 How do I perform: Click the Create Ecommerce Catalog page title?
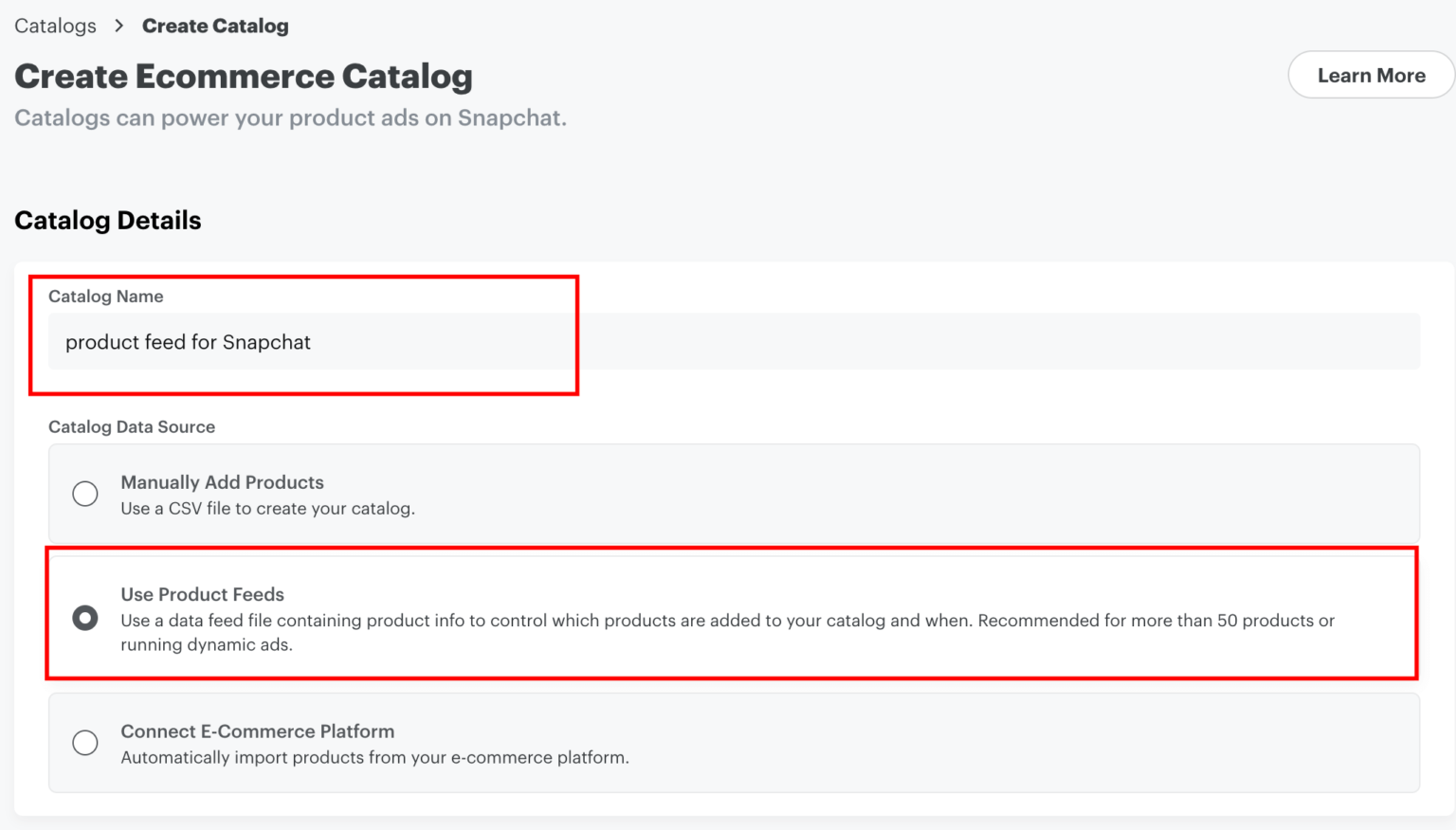(x=244, y=76)
